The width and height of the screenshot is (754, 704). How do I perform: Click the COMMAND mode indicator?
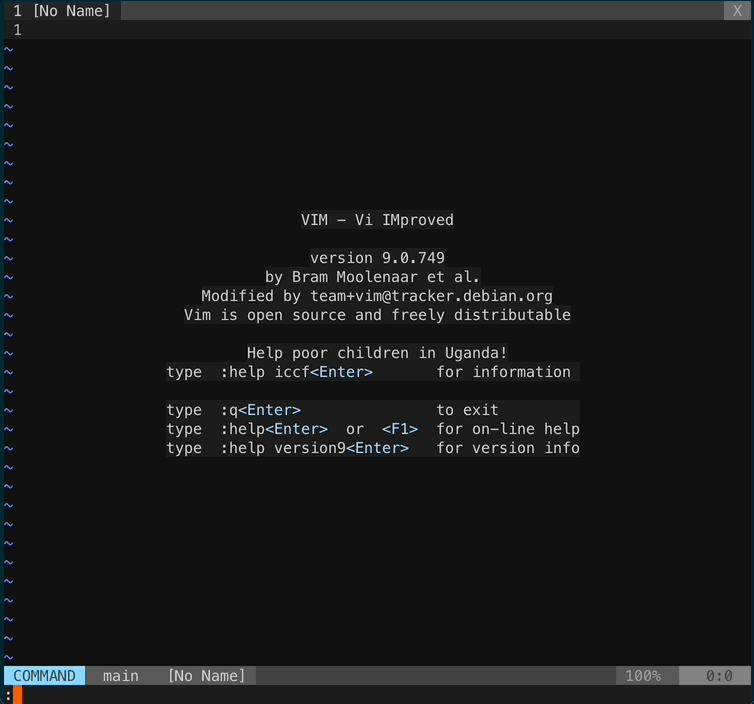(x=44, y=676)
